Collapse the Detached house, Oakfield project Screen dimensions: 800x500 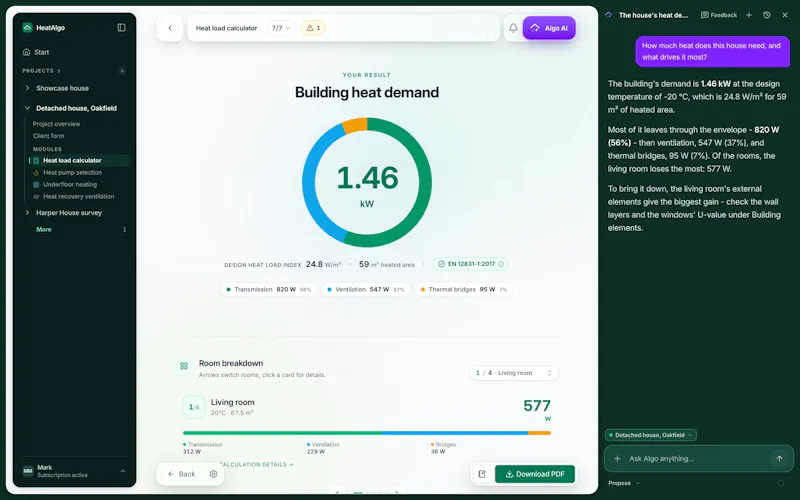(x=27, y=108)
